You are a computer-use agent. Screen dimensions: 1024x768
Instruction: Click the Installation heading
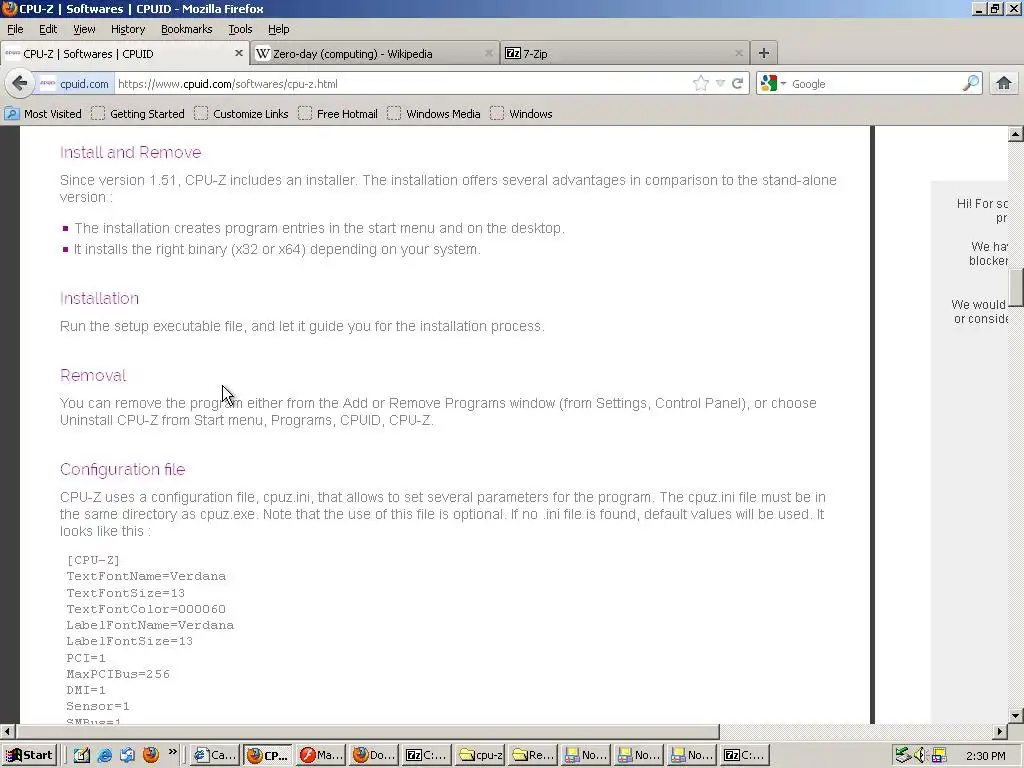[x=99, y=298]
